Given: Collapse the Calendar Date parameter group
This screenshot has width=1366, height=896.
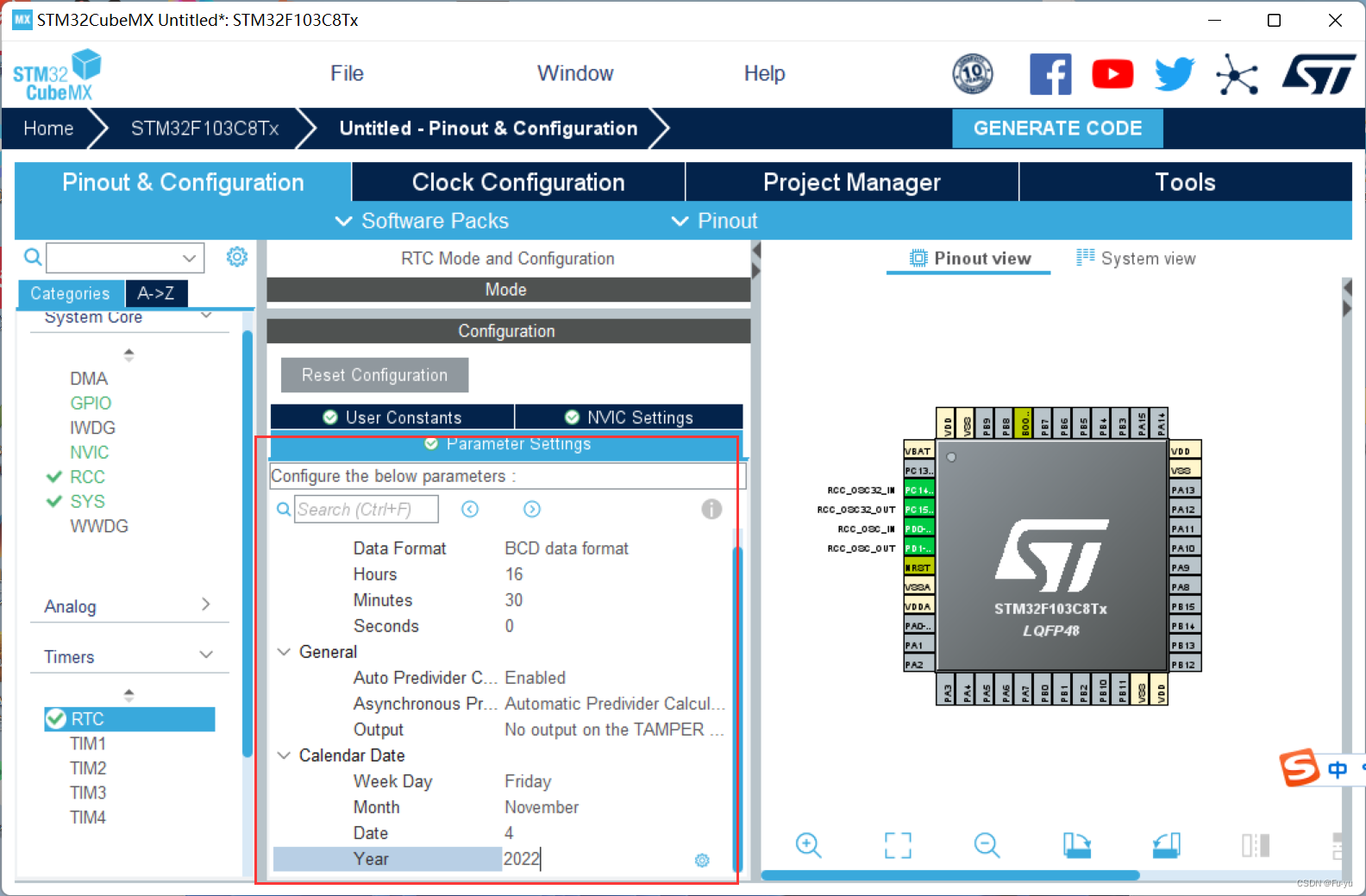Looking at the screenshot, I should coord(284,755).
